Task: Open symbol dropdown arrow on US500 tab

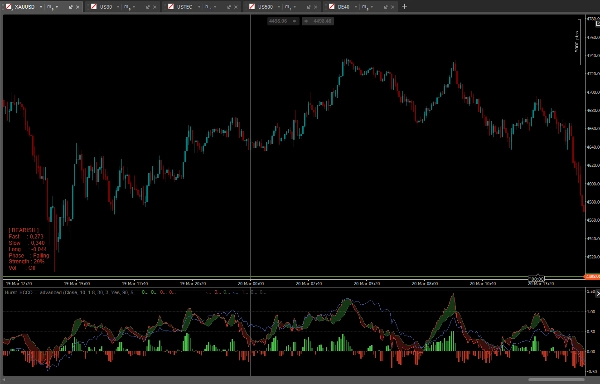Action: [279, 7]
